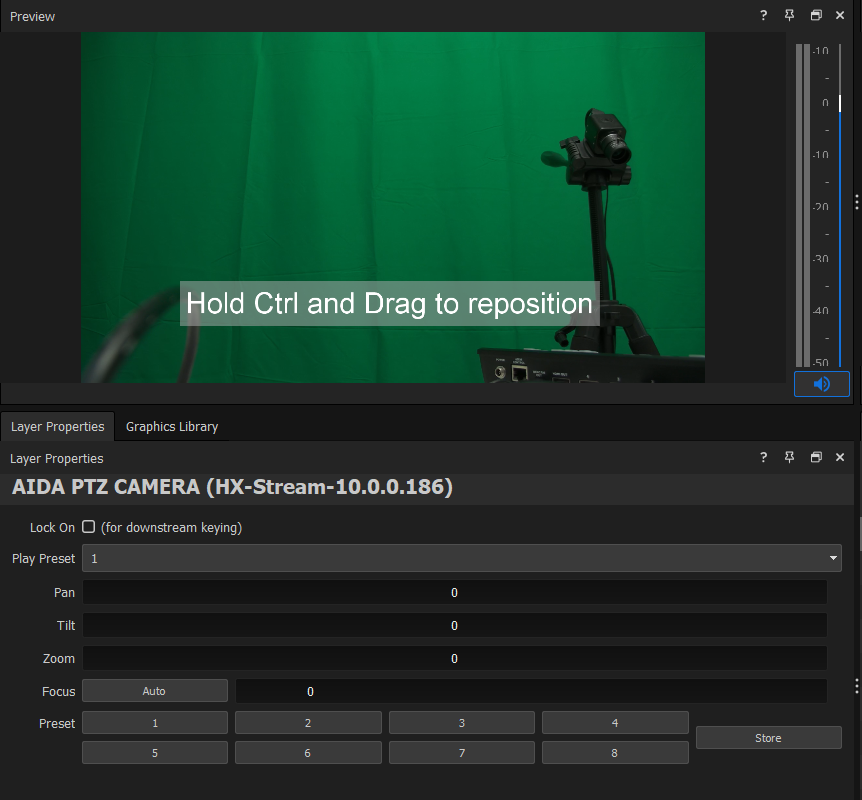Image resolution: width=862 pixels, height=800 pixels.
Task: Click the Zoom value slider
Action: 454,659
